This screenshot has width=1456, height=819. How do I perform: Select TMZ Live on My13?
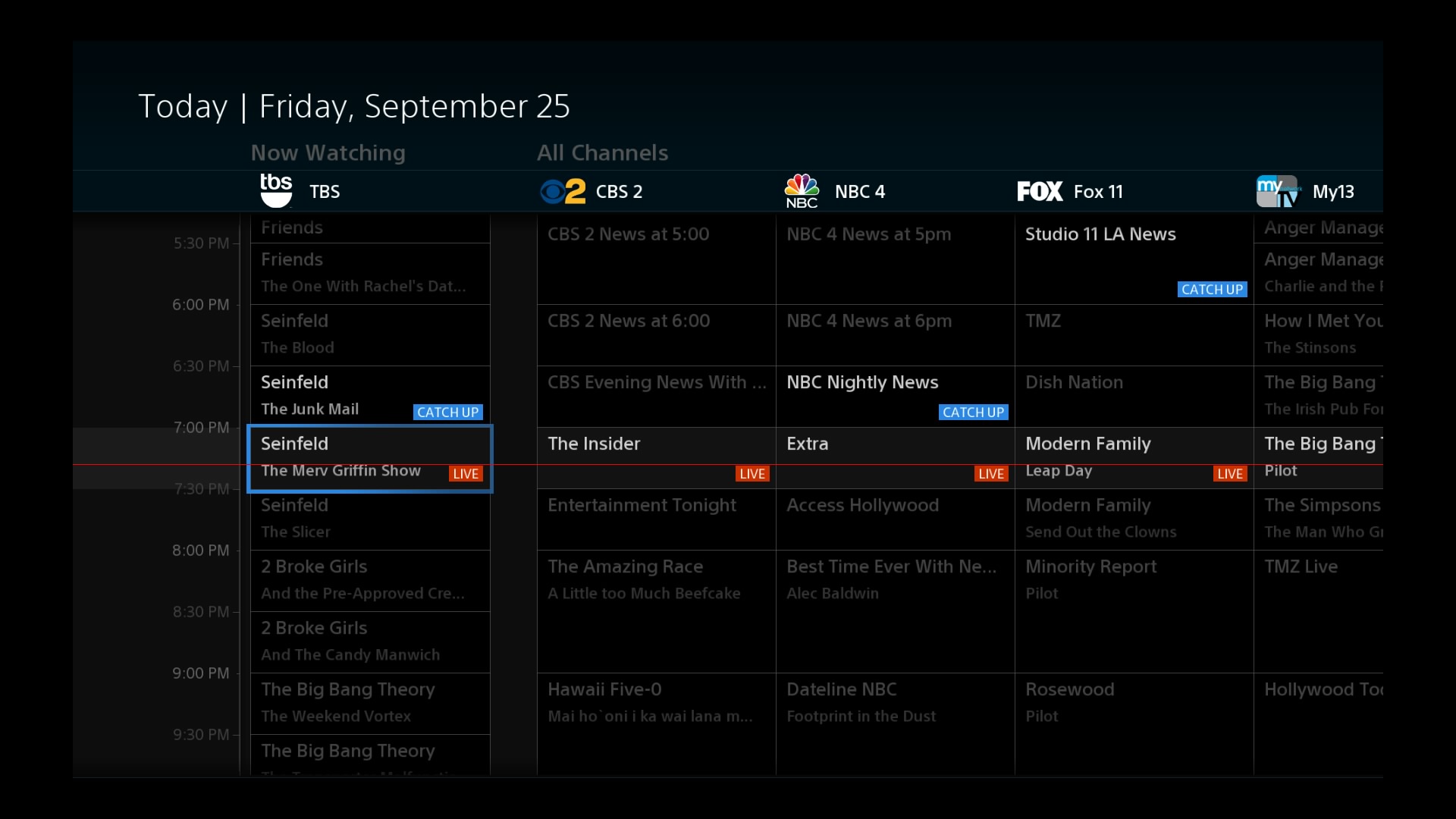1319,611
